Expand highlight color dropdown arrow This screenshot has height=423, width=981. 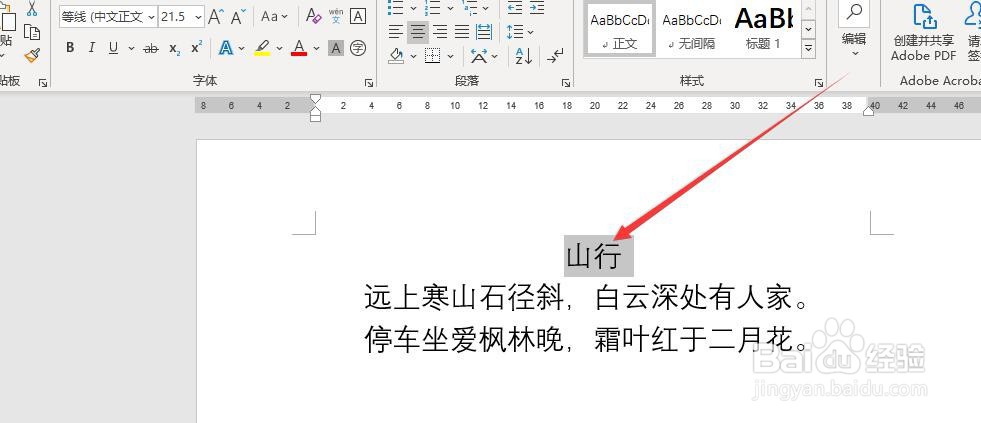pyautogui.click(x=280, y=48)
